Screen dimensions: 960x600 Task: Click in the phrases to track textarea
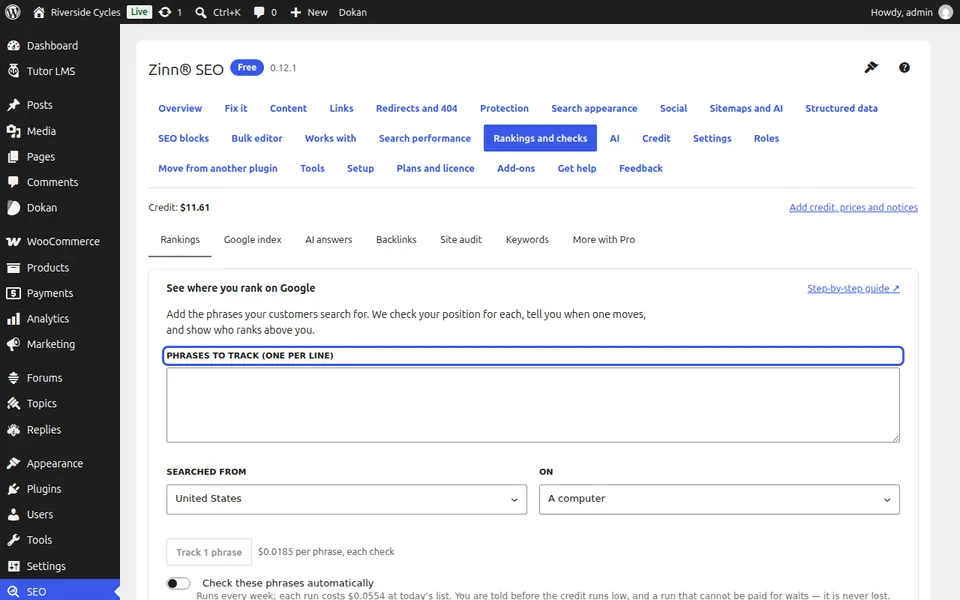point(533,405)
